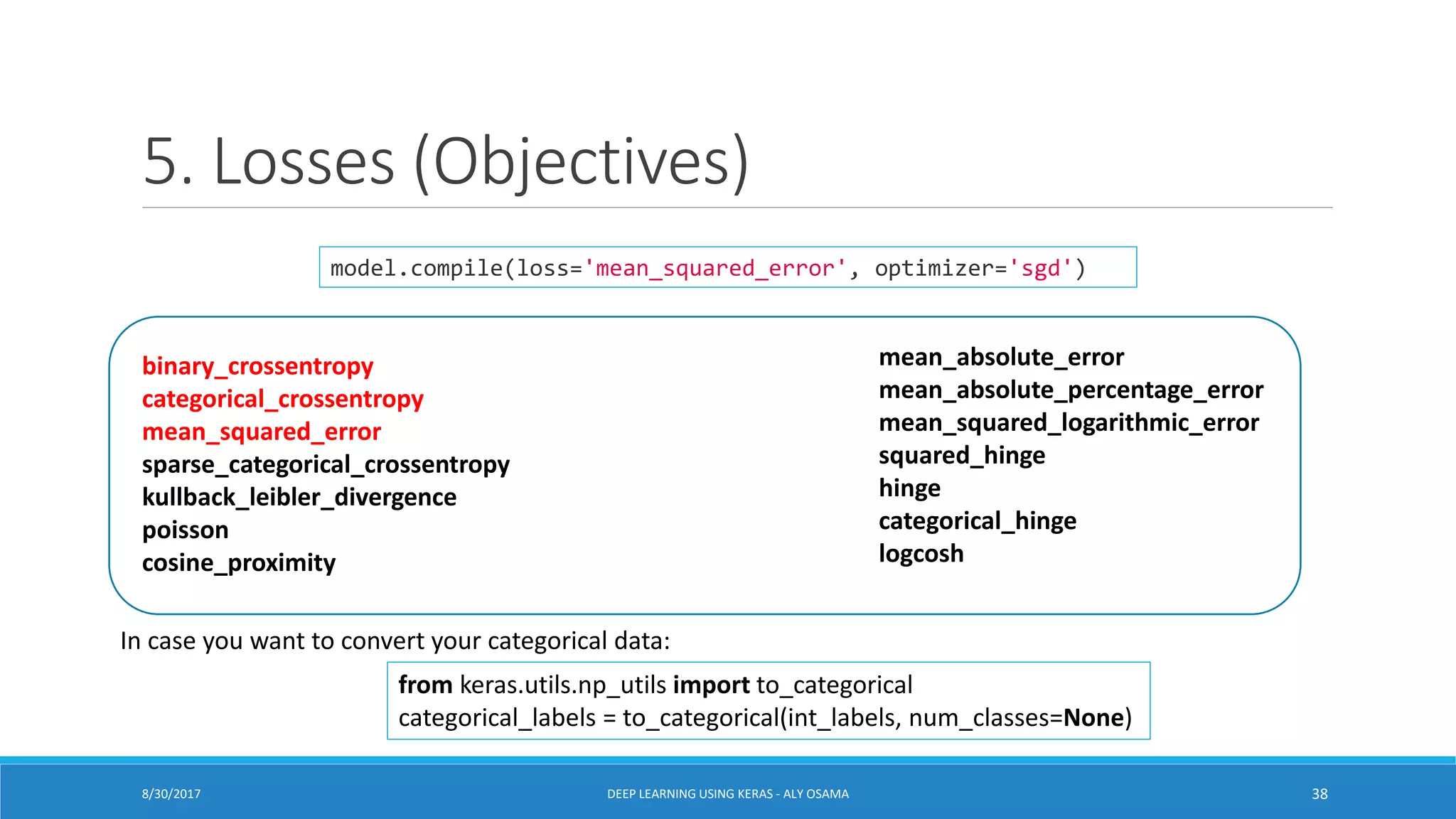Click the slide title '5. Losses (Objectives)'
This screenshot has height=819, width=1456.
(x=446, y=163)
